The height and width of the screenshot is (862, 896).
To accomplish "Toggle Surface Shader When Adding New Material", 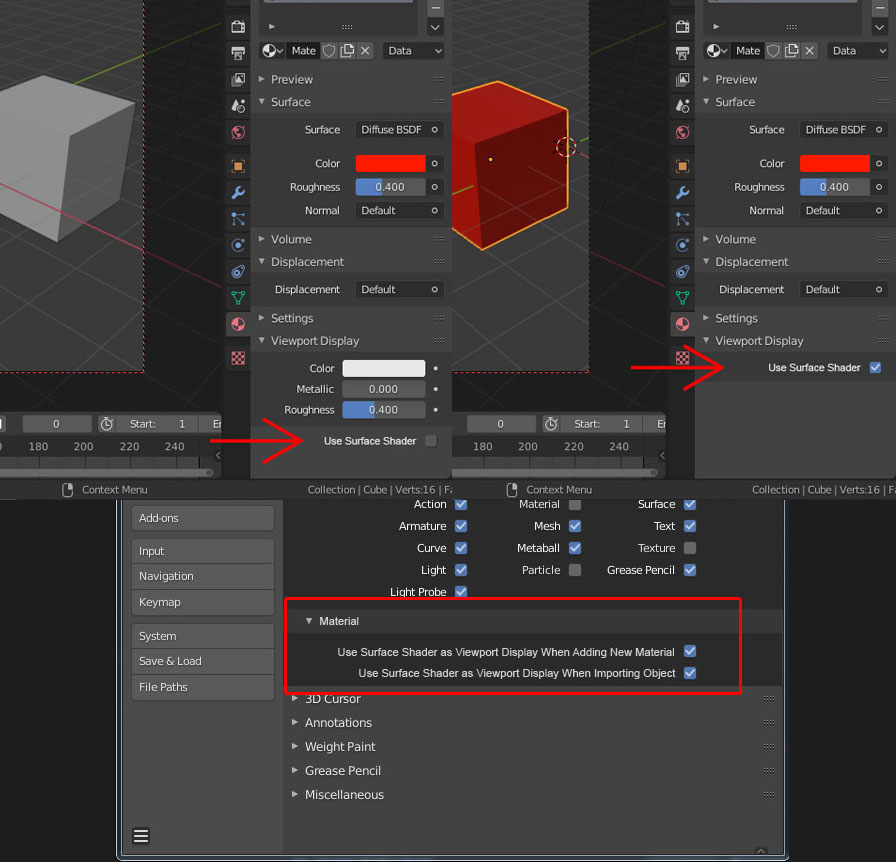I will [x=690, y=652].
